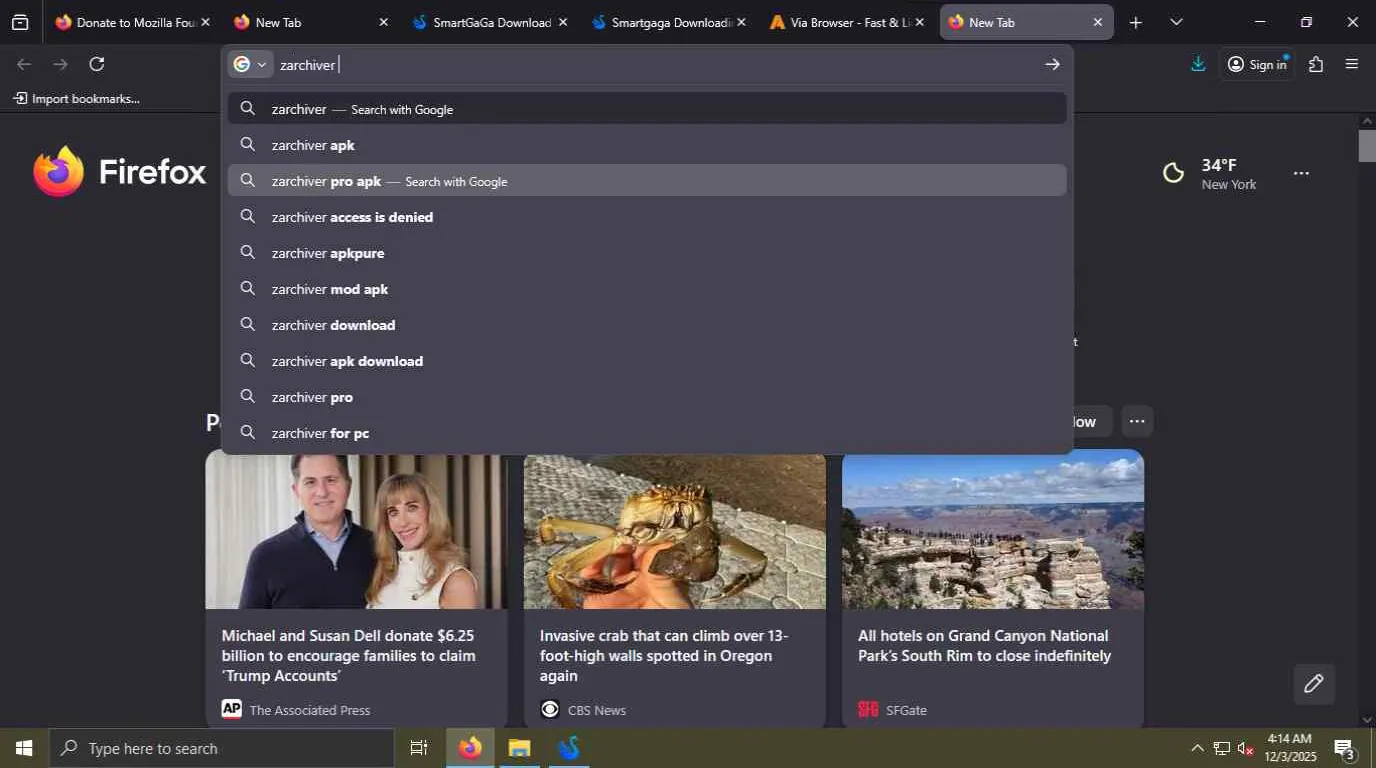Close the active New Tab tab

point(1098,22)
